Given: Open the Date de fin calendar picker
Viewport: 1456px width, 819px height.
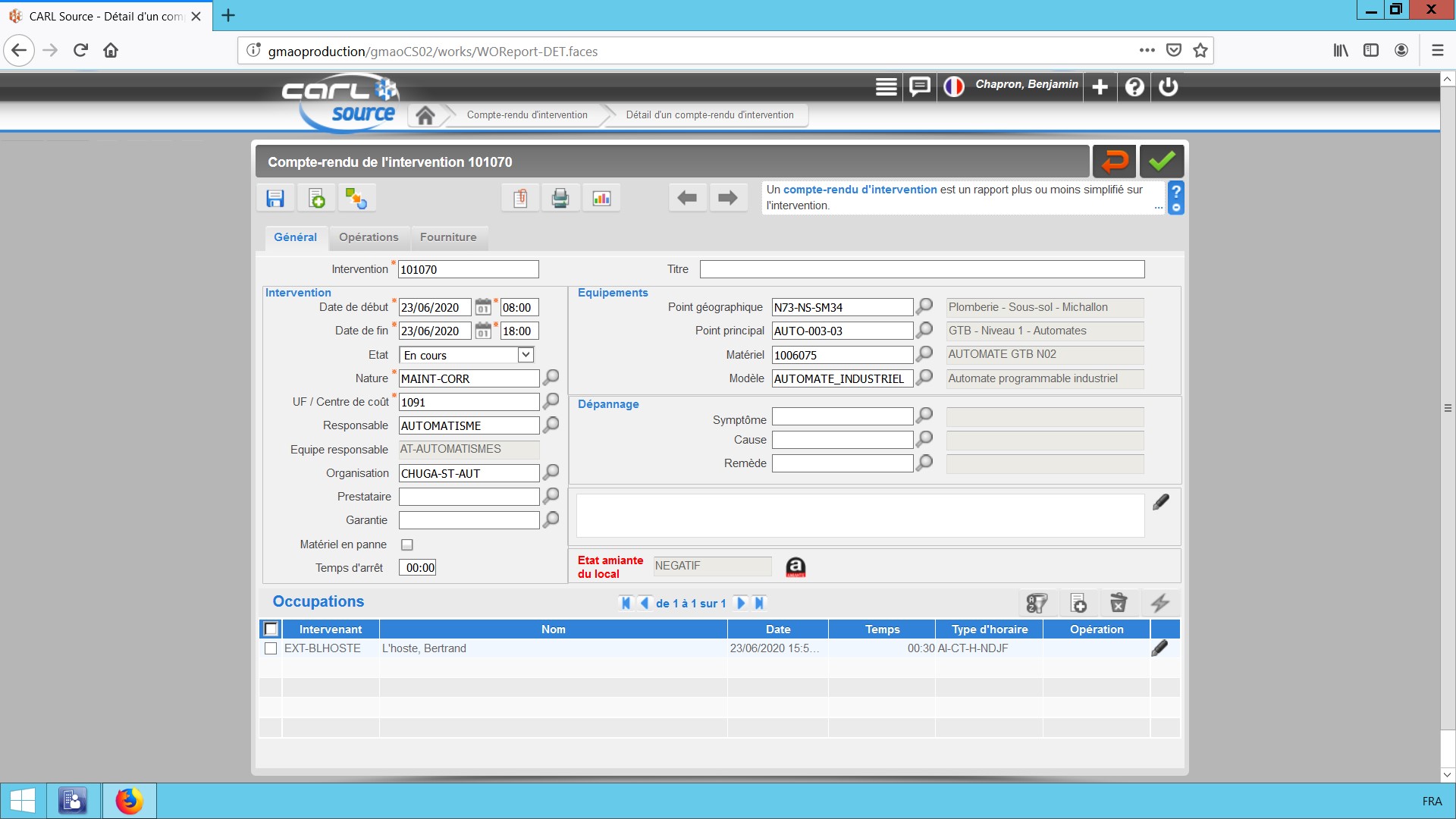Looking at the screenshot, I should [x=483, y=331].
